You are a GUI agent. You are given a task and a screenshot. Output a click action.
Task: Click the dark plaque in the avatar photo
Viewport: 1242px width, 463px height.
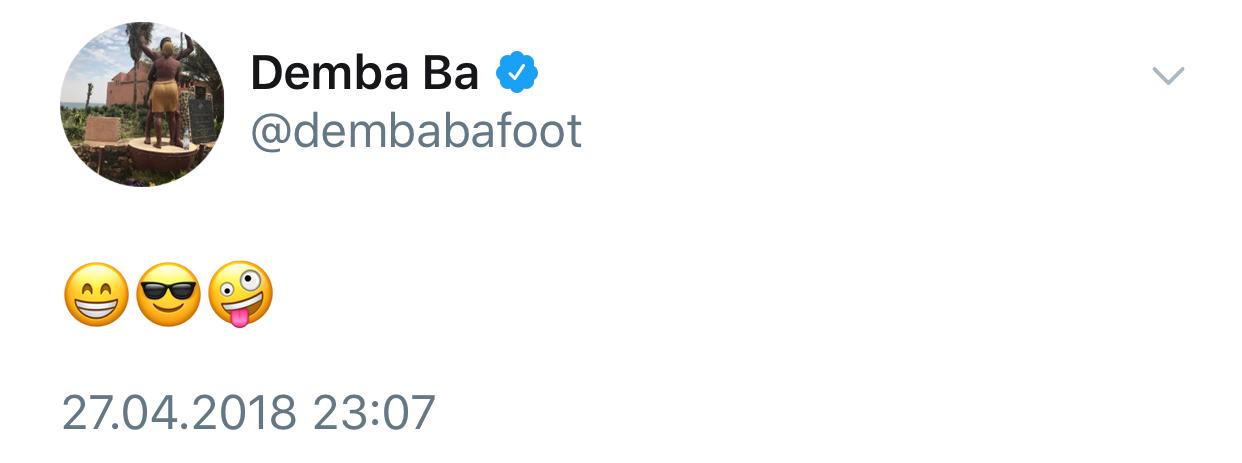click(202, 120)
